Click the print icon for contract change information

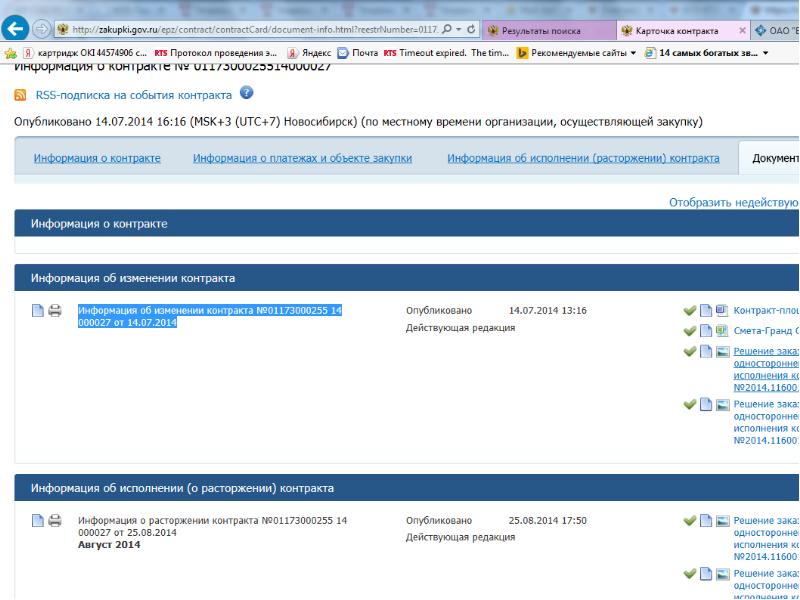[x=55, y=311]
